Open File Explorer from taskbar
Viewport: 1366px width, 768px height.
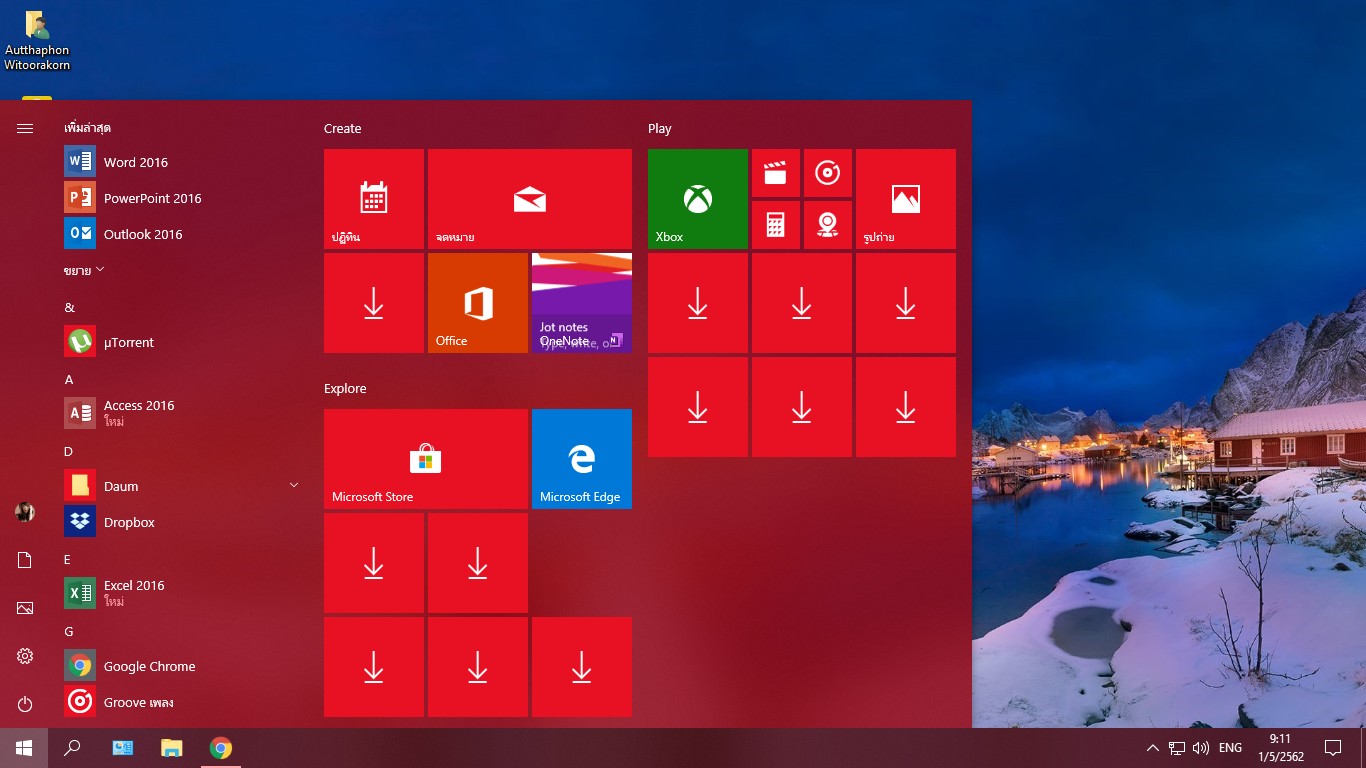tap(172, 748)
